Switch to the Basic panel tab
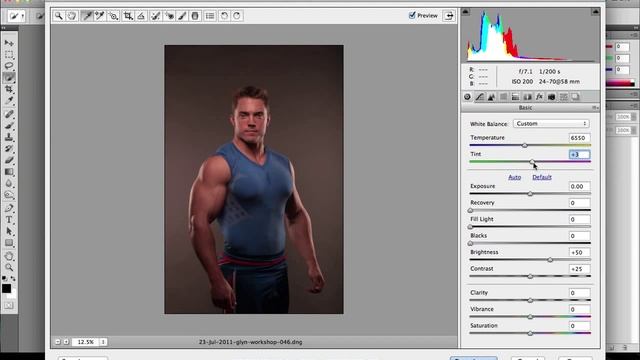The height and width of the screenshot is (360, 640). click(467, 97)
